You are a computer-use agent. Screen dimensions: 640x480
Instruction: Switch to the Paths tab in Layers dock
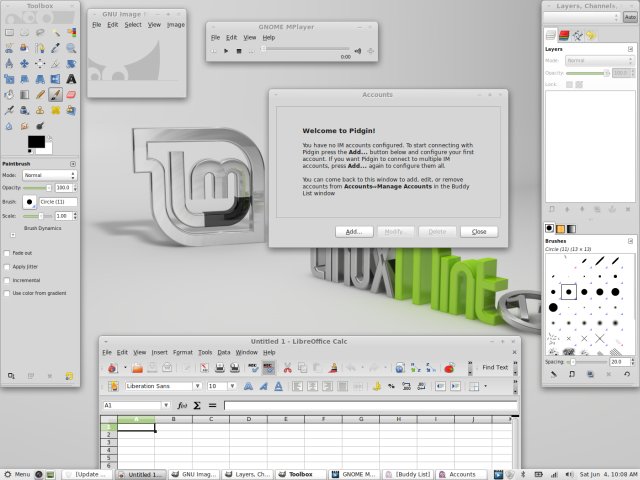point(578,36)
